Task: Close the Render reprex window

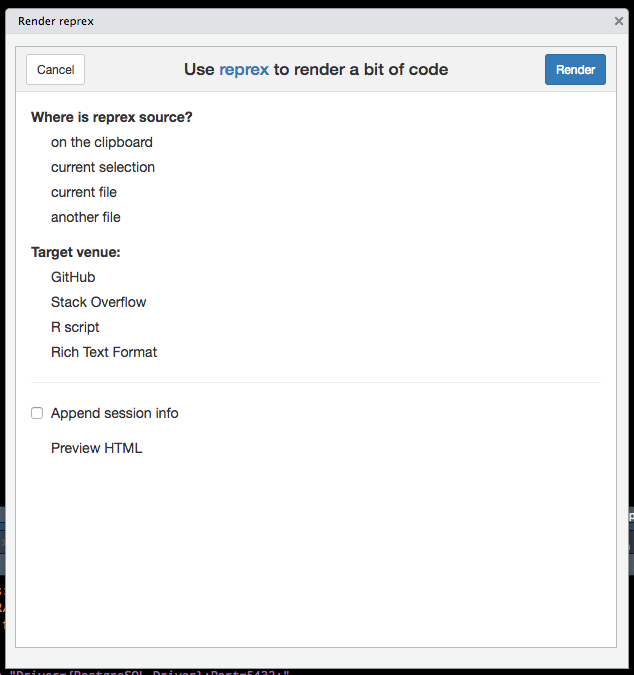Action: (x=619, y=21)
